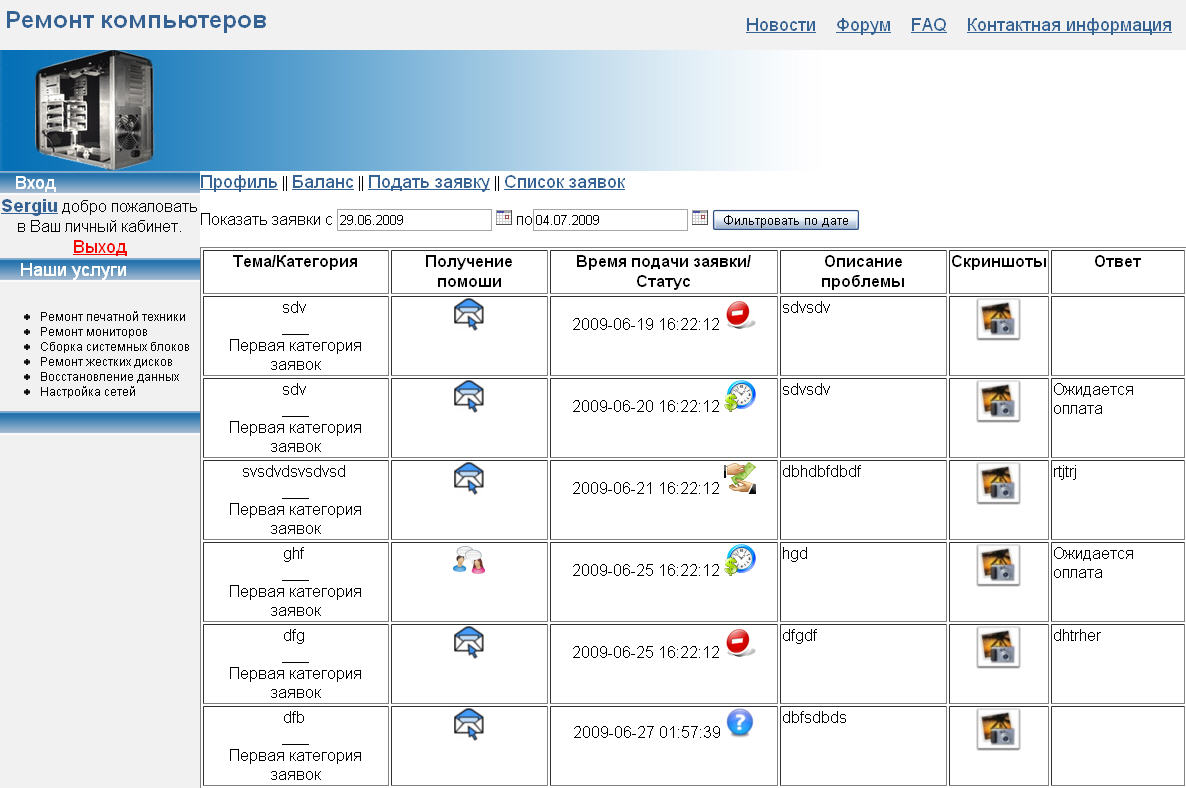Click chat people icon in ghf row
Screen dimensions: 1186x788
[469, 560]
